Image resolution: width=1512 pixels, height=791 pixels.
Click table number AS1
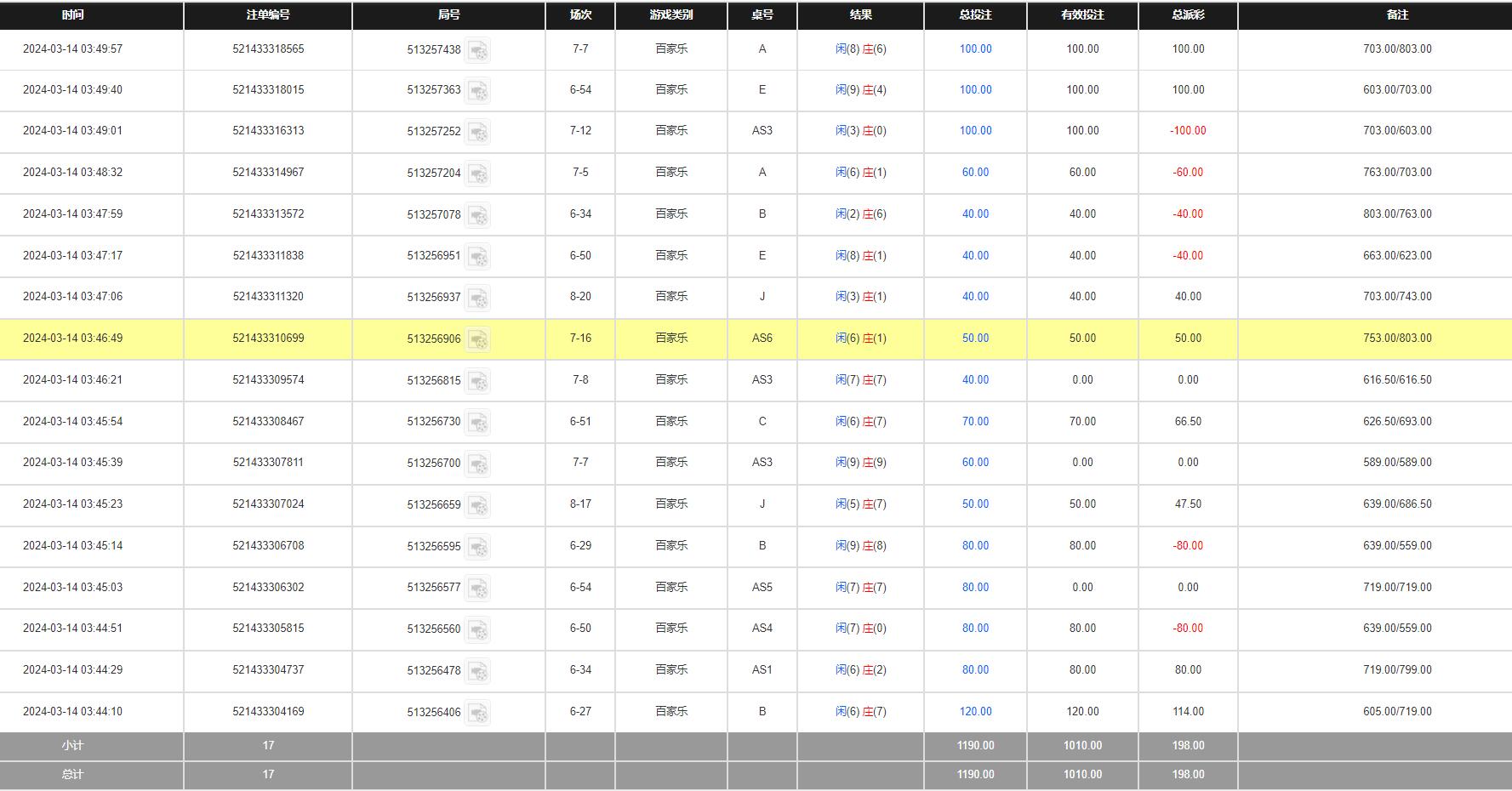click(762, 669)
